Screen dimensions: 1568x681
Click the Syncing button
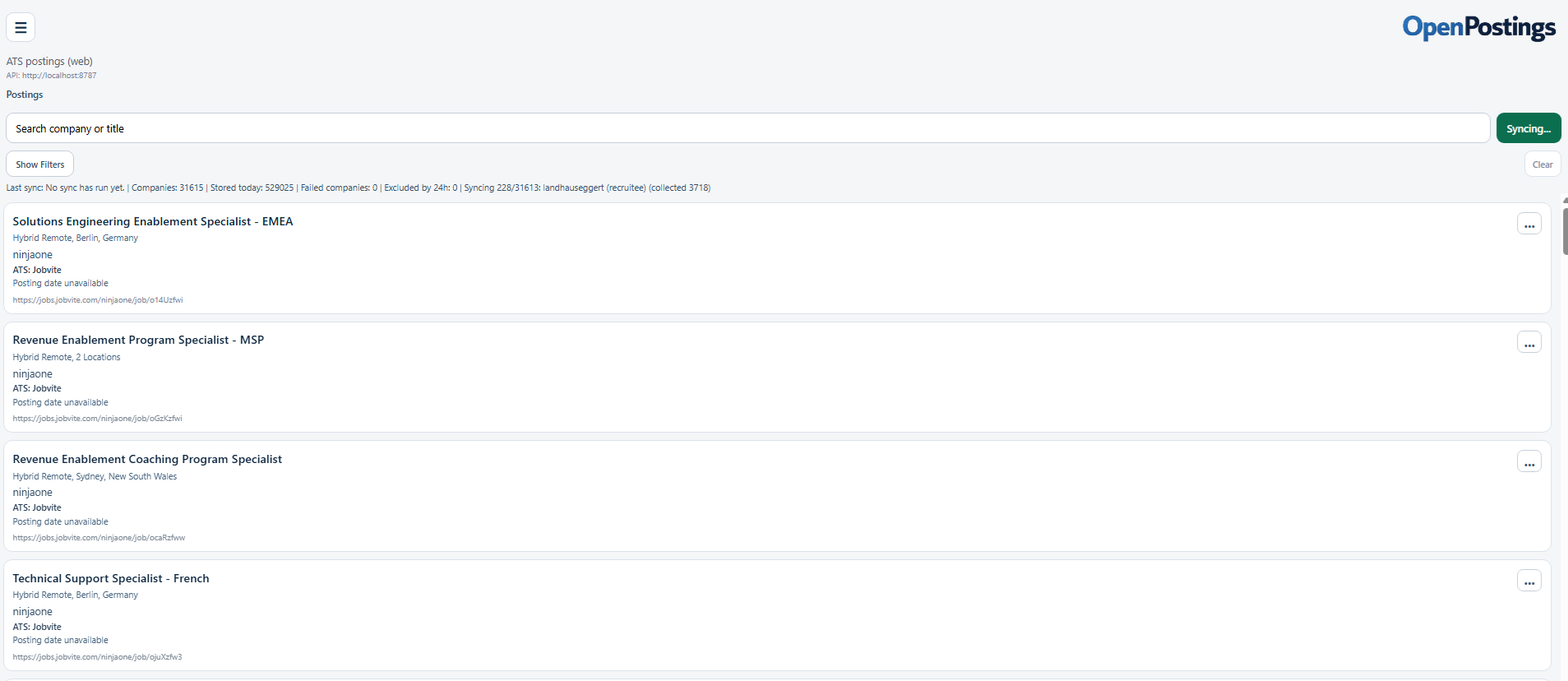1528,128
